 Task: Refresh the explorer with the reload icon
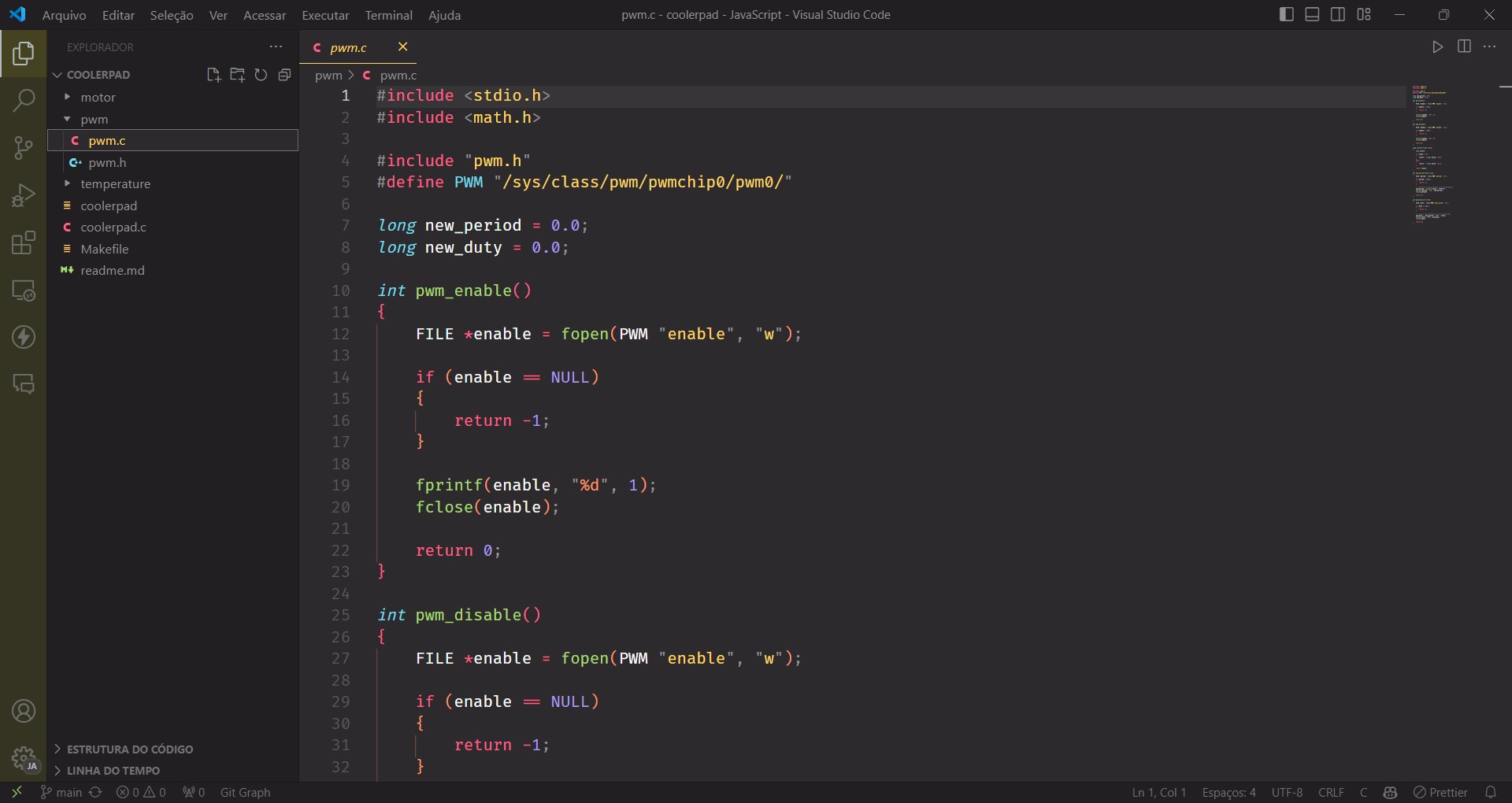pos(261,75)
